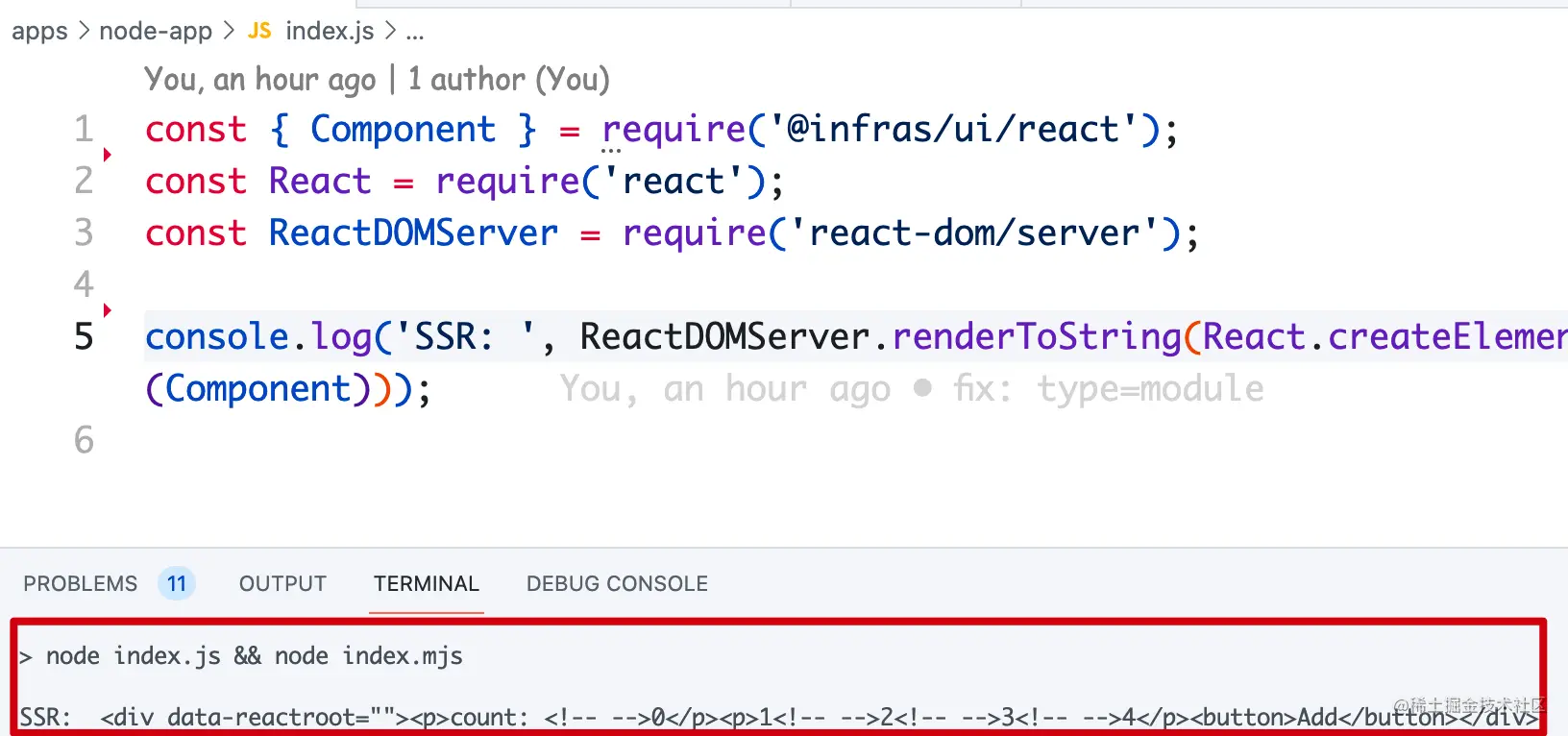The width and height of the screenshot is (1568, 736).
Task: Select node-app folder in breadcrumb
Action: click(x=156, y=31)
